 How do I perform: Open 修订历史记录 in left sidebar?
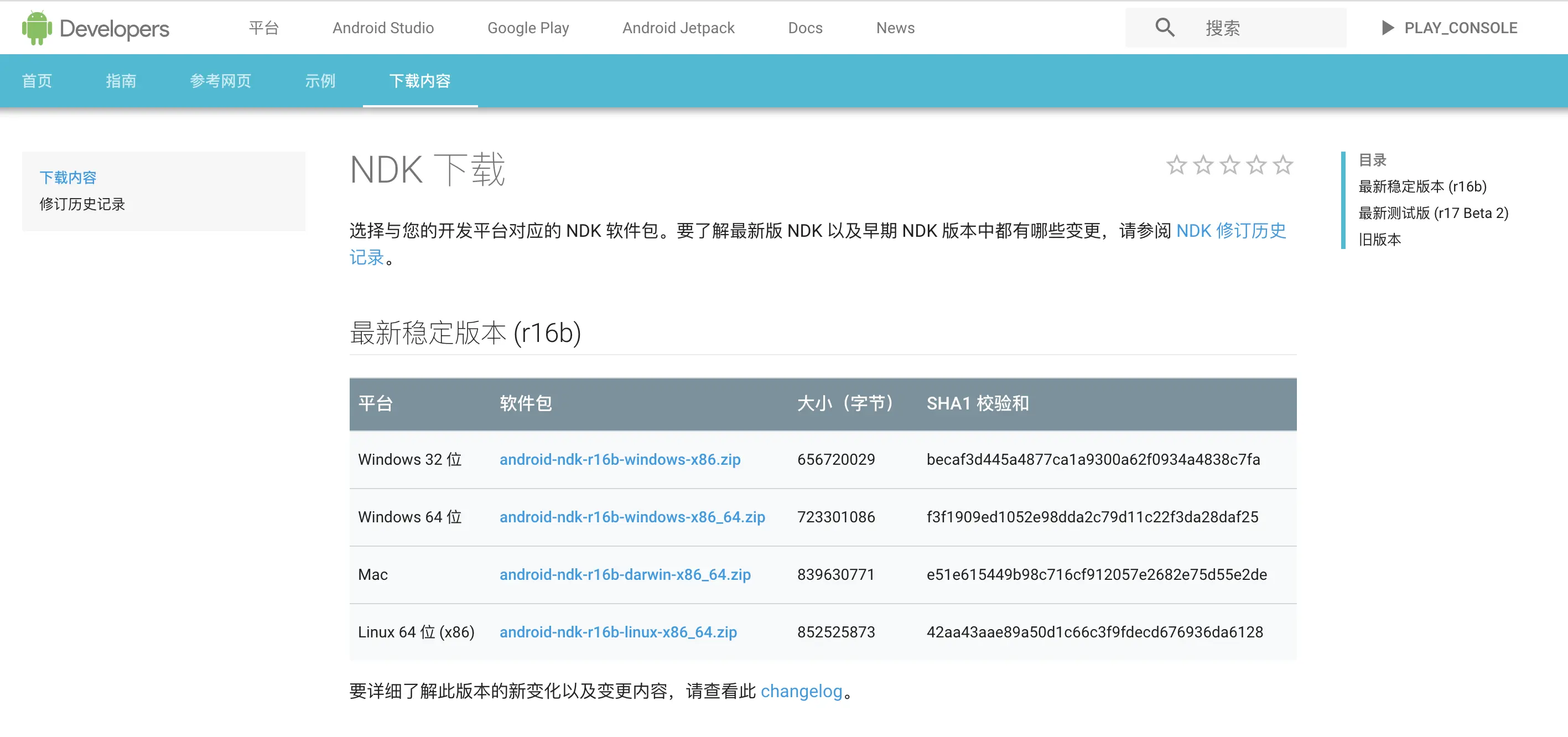click(x=82, y=205)
